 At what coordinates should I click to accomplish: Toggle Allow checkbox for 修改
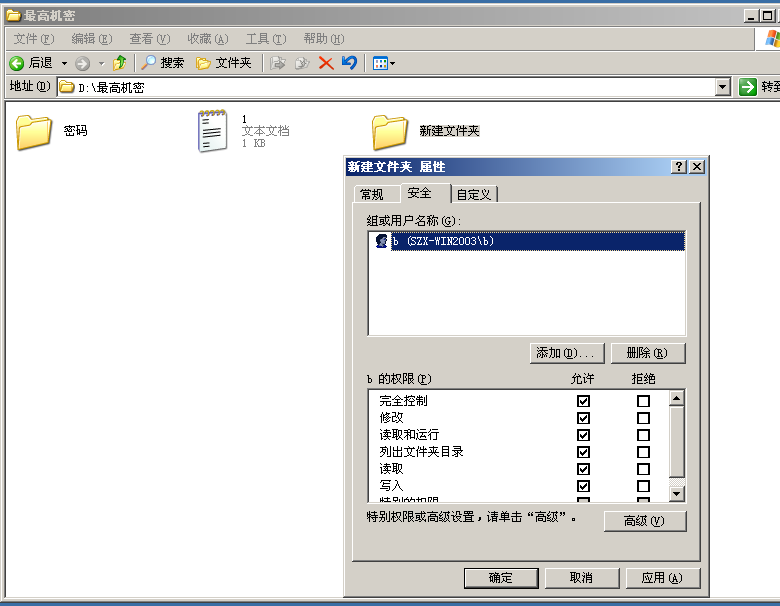(584, 418)
